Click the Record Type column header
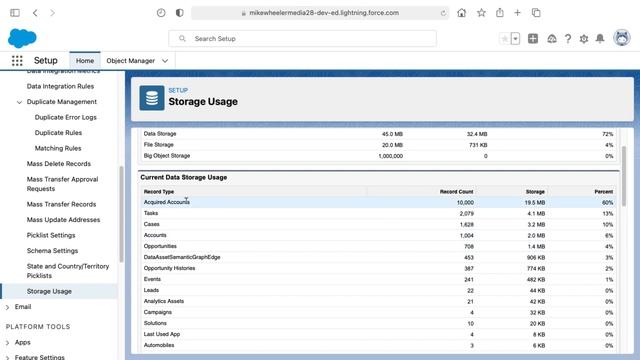 click(159, 191)
